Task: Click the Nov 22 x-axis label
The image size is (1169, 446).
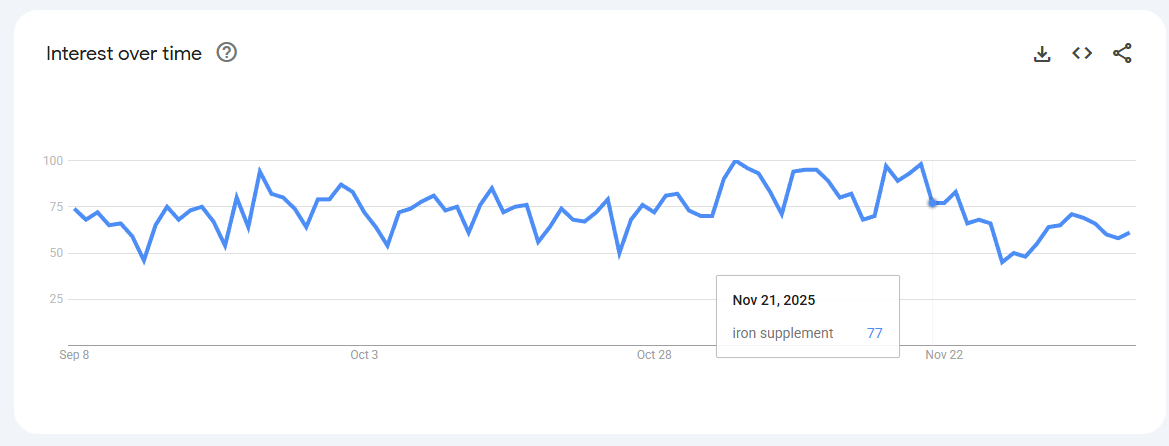Action: pyautogui.click(x=944, y=355)
